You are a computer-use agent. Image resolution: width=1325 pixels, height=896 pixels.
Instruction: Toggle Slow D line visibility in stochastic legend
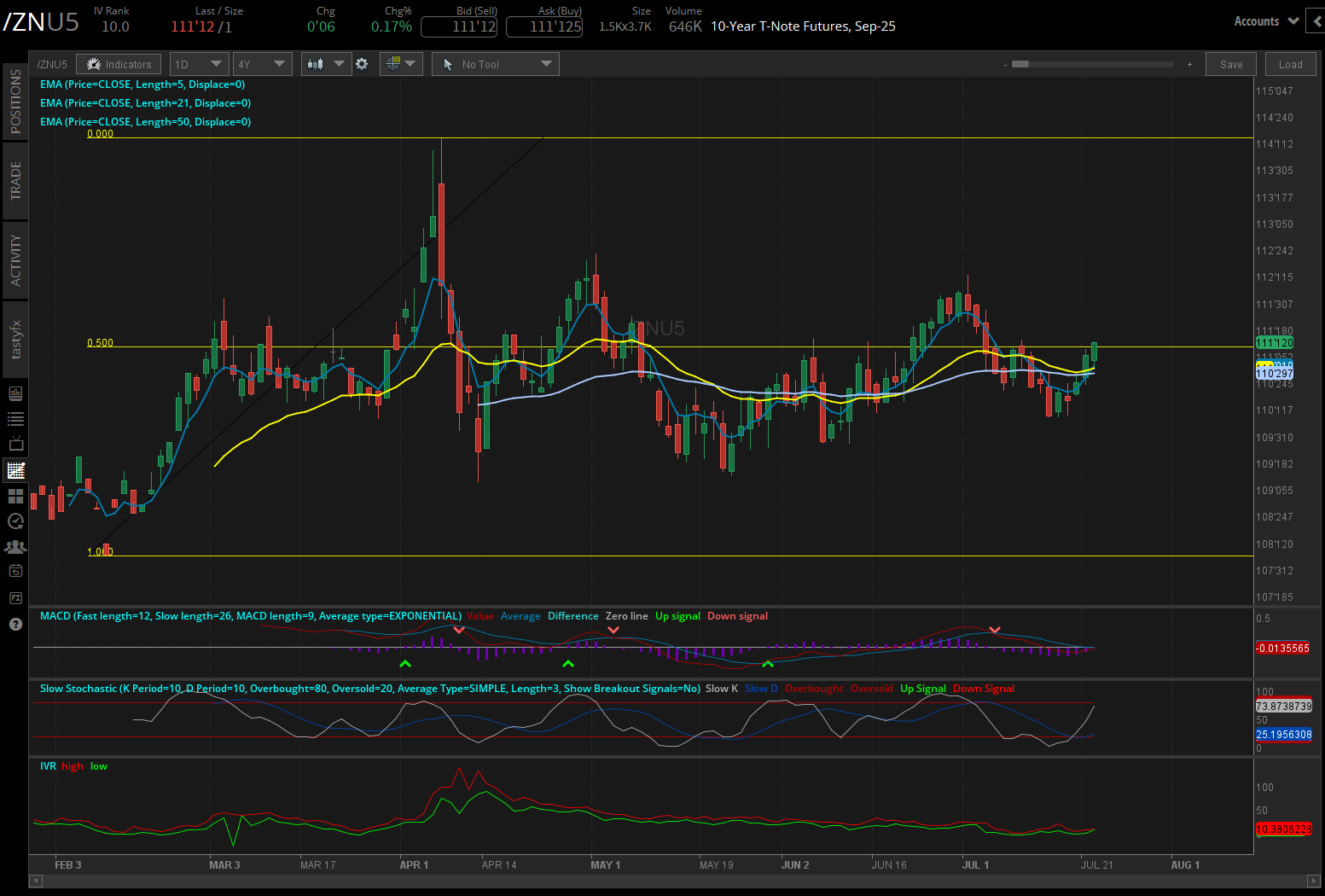pos(760,688)
